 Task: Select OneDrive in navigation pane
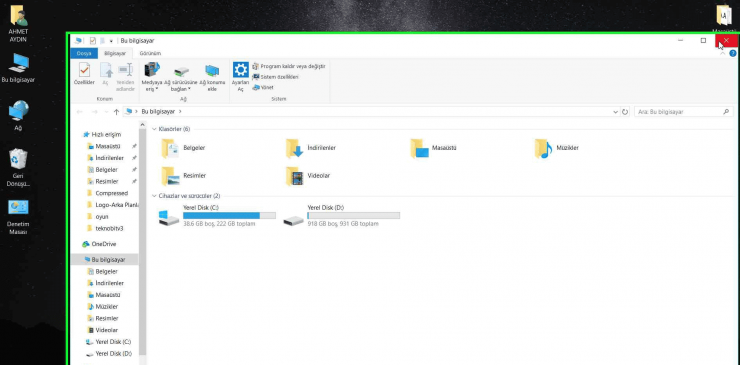point(99,244)
